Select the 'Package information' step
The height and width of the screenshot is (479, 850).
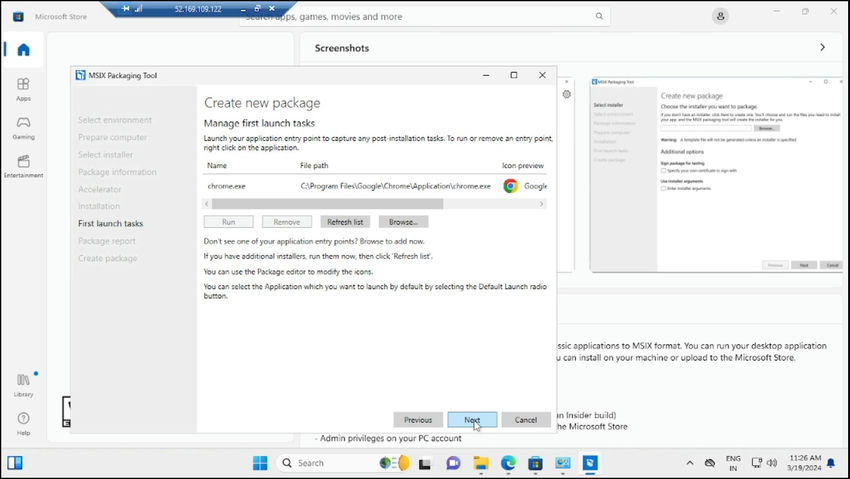point(117,172)
